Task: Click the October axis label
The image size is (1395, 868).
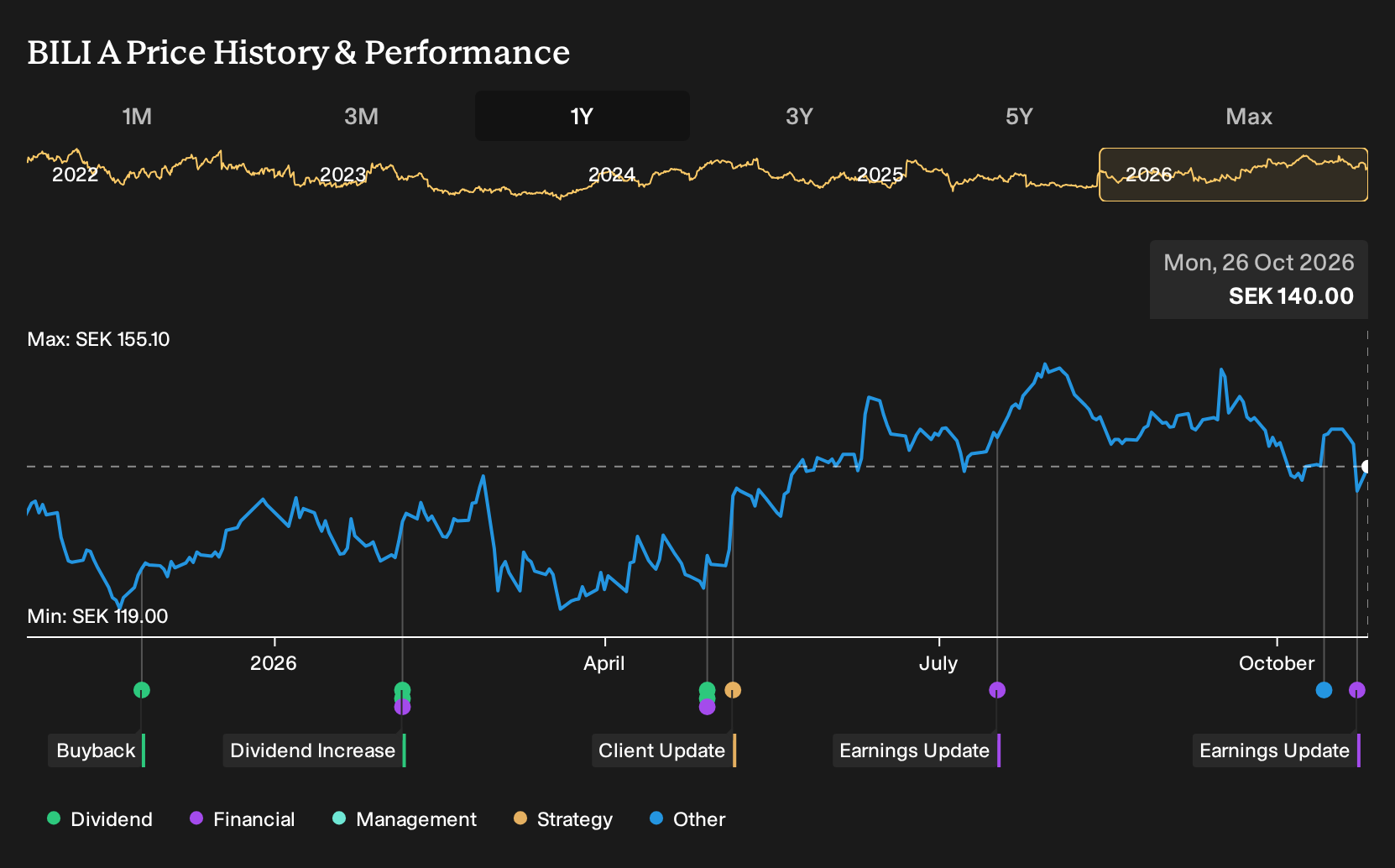Action: 1277,663
